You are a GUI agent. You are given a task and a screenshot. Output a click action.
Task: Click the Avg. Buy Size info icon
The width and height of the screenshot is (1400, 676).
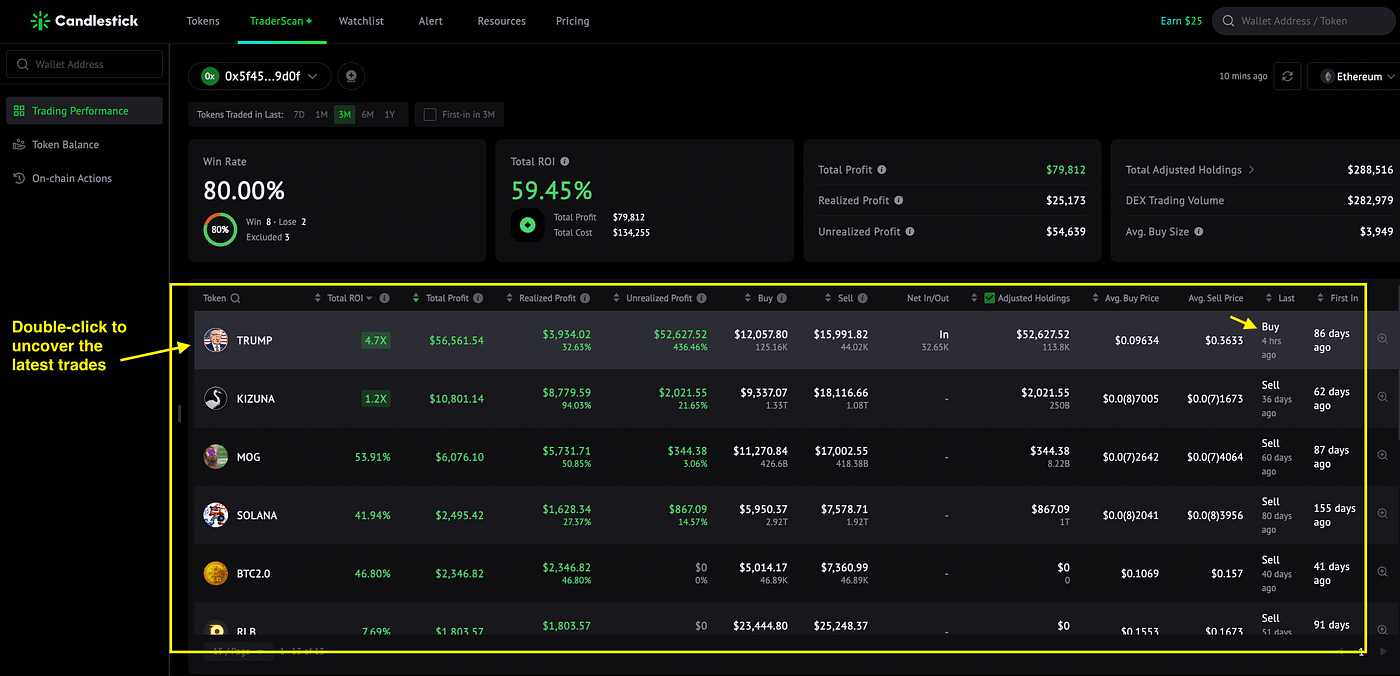point(1198,231)
